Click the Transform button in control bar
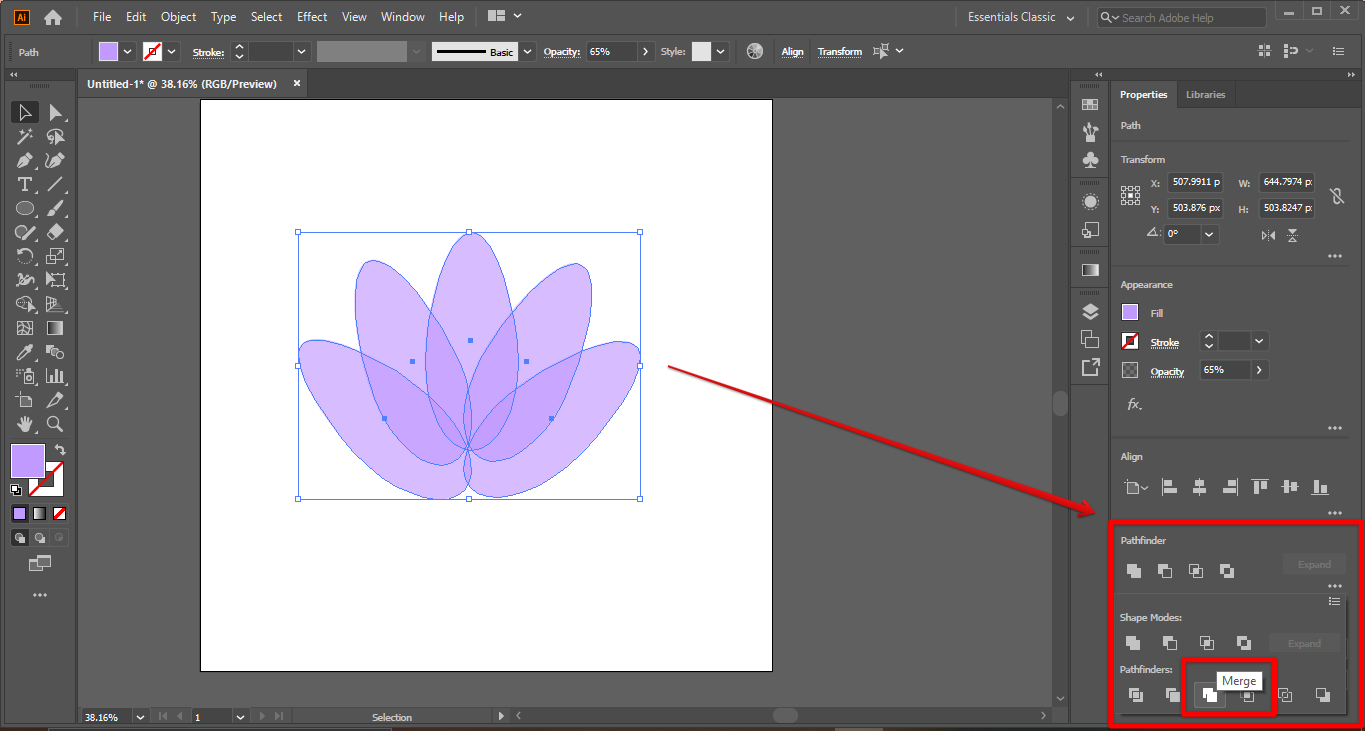 [839, 52]
